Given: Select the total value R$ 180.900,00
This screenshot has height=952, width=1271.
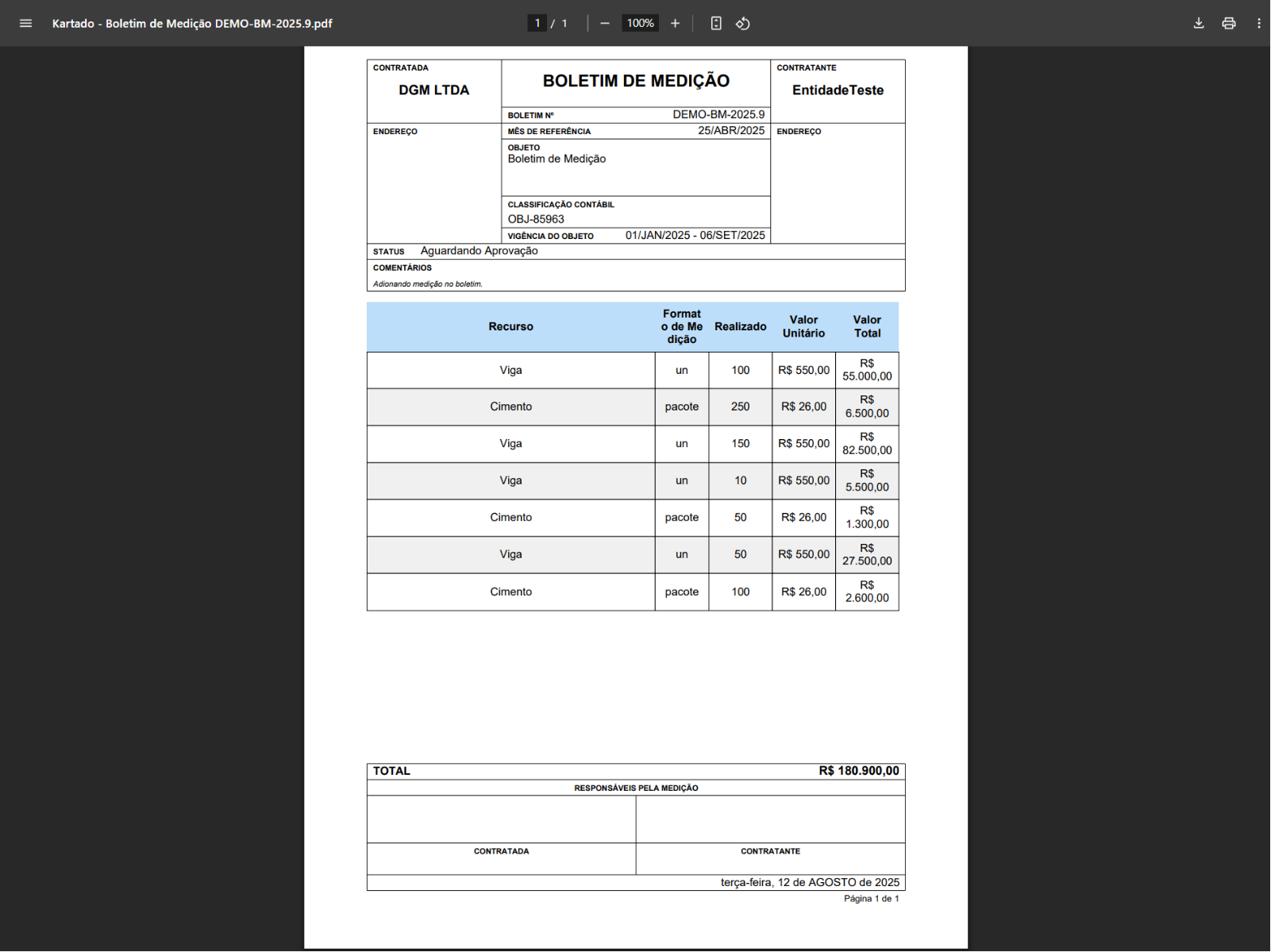Looking at the screenshot, I should pyautogui.click(x=859, y=771).
